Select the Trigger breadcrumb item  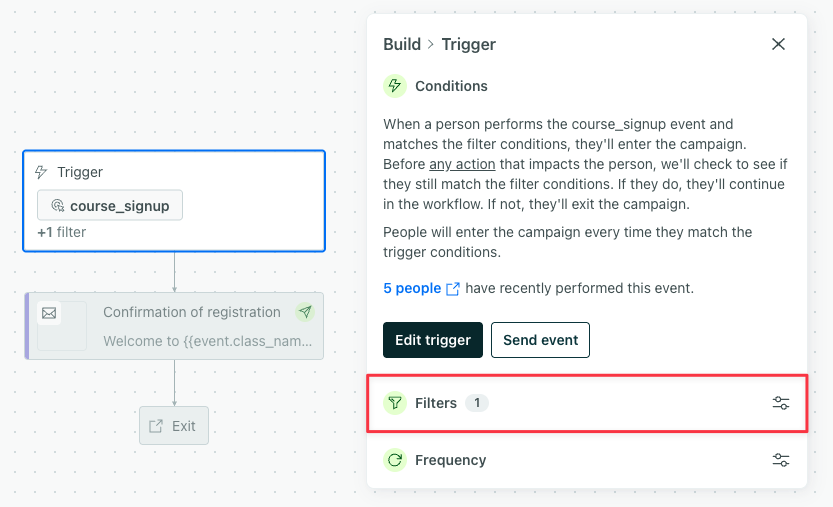click(x=468, y=44)
